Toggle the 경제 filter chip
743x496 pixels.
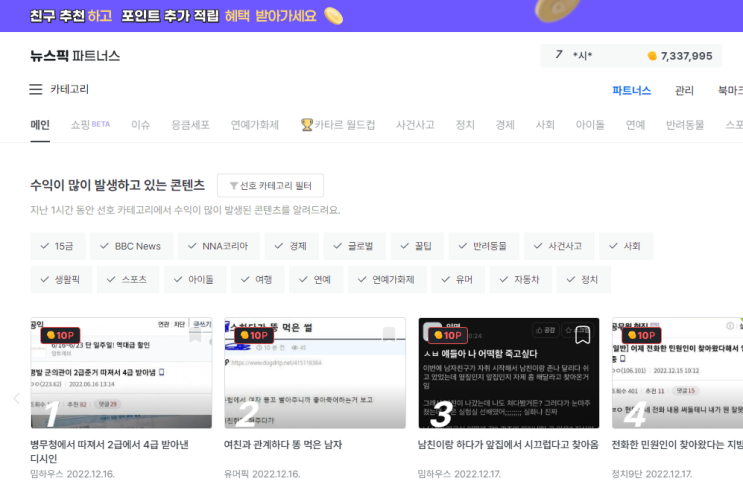tap(291, 246)
